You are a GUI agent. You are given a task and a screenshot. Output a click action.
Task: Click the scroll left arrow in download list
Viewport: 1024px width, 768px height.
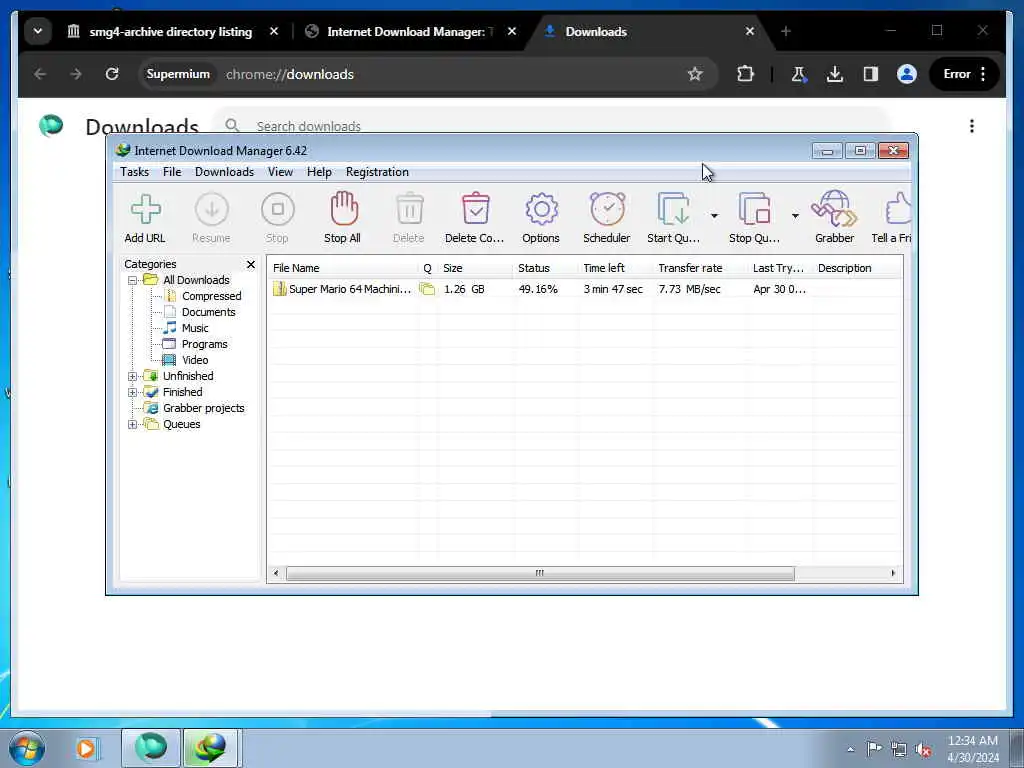(x=276, y=573)
